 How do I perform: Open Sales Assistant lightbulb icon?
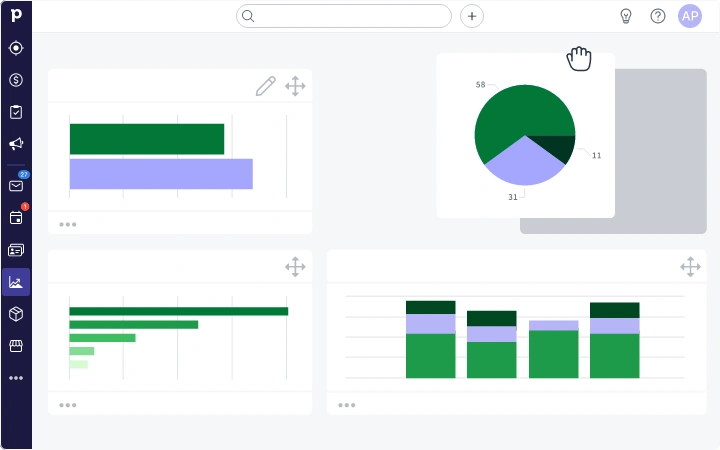(626, 16)
